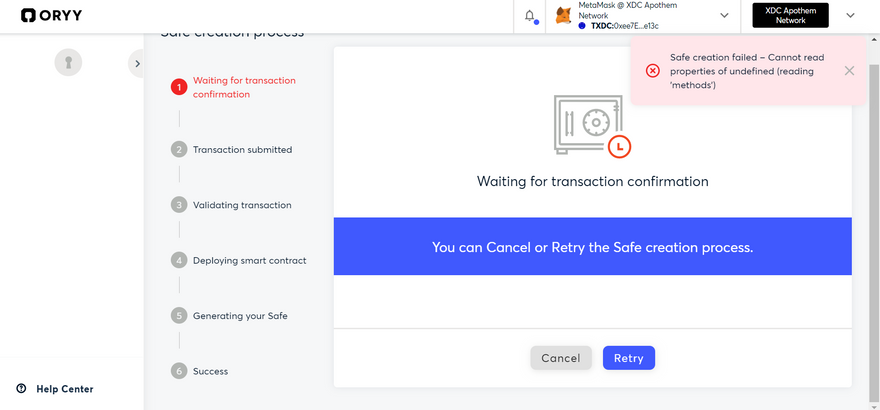Select step 4 Deploying smart contract
Screen dimensions: 880x410
249,260
